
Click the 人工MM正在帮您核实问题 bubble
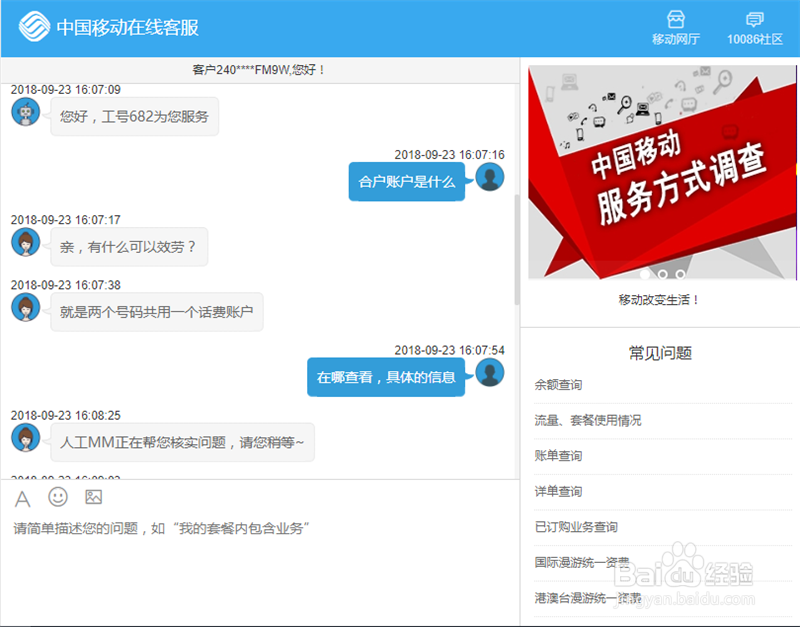pyautogui.click(x=182, y=442)
